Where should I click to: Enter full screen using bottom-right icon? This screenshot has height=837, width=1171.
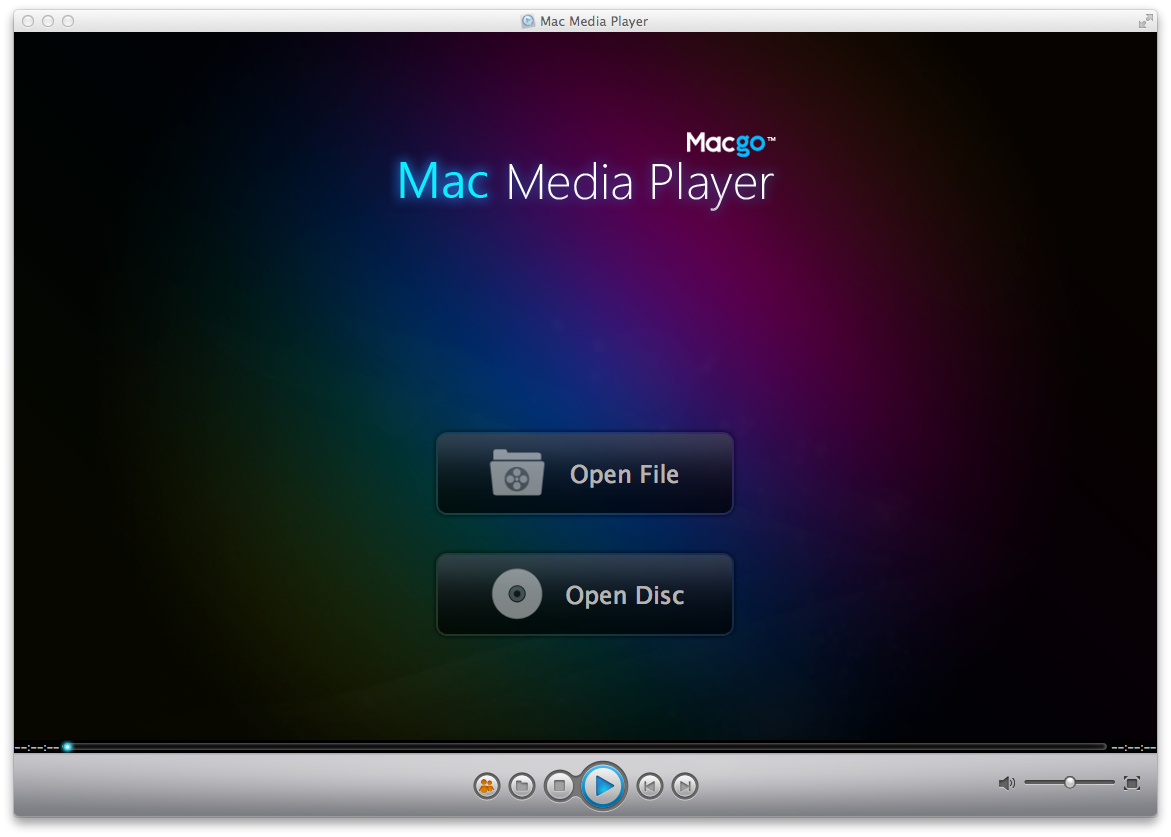pyautogui.click(x=1131, y=782)
